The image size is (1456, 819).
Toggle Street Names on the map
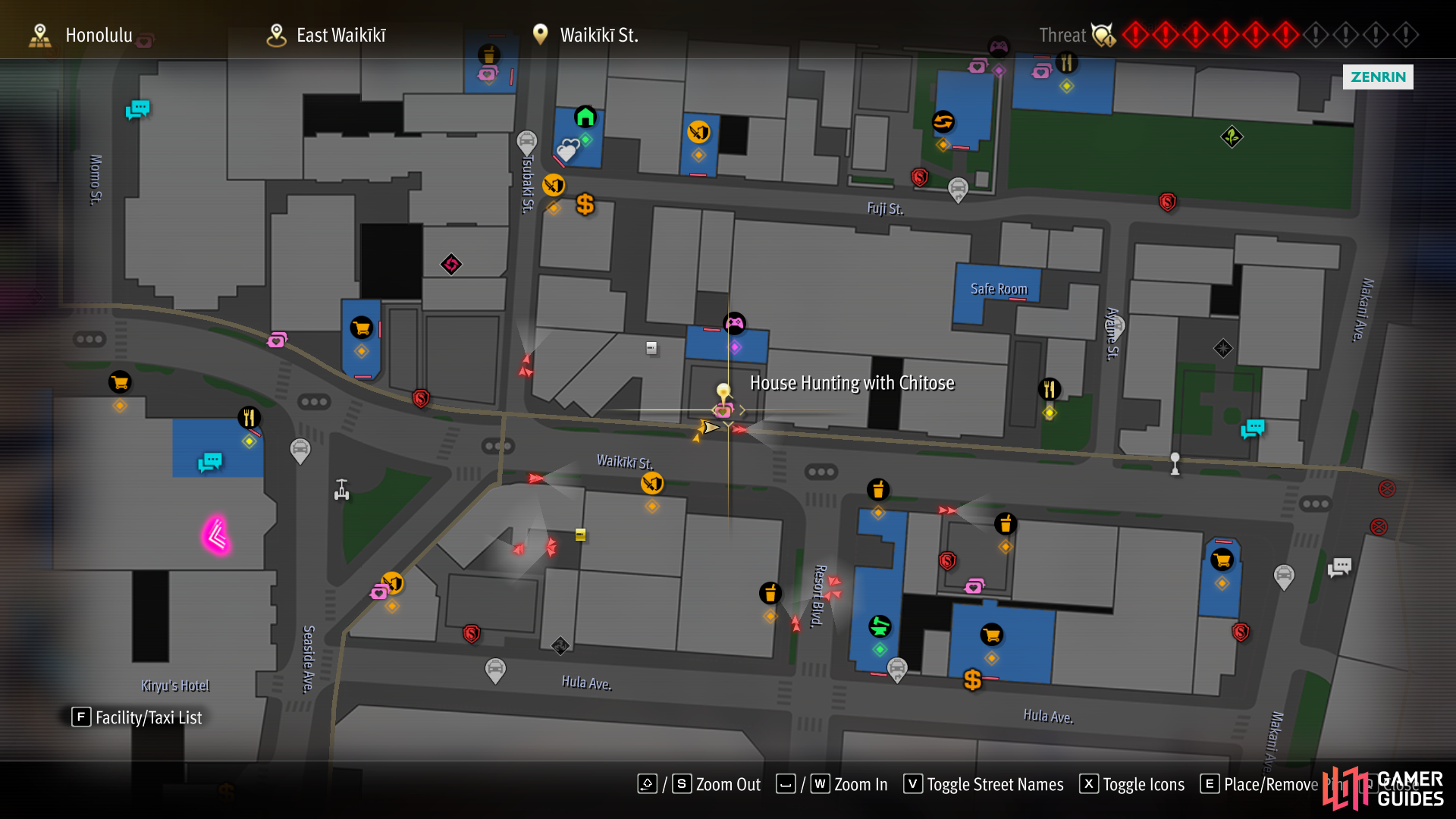tap(984, 784)
